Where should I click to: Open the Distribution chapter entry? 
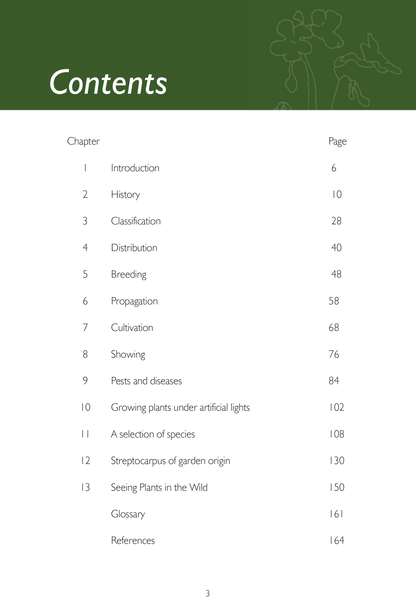pyautogui.click(x=134, y=248)
